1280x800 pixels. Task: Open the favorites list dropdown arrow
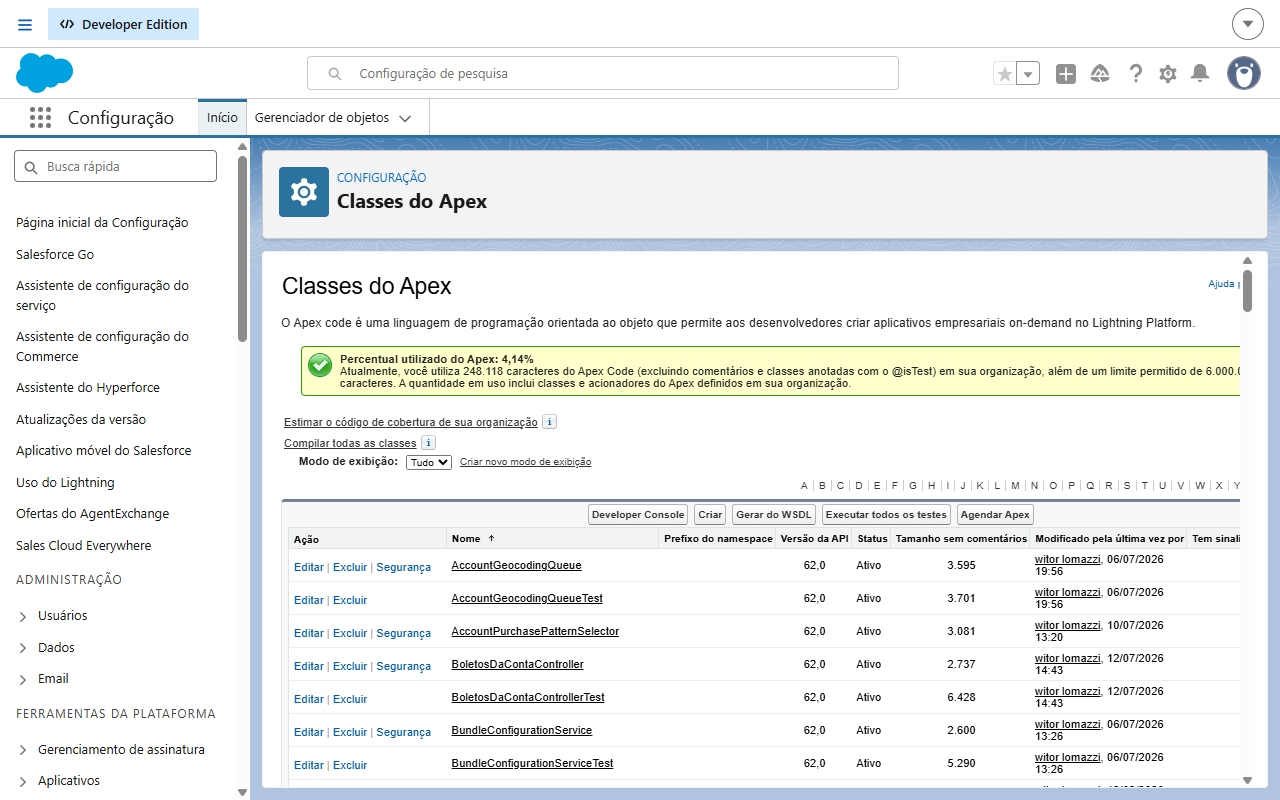(1028, 73)
